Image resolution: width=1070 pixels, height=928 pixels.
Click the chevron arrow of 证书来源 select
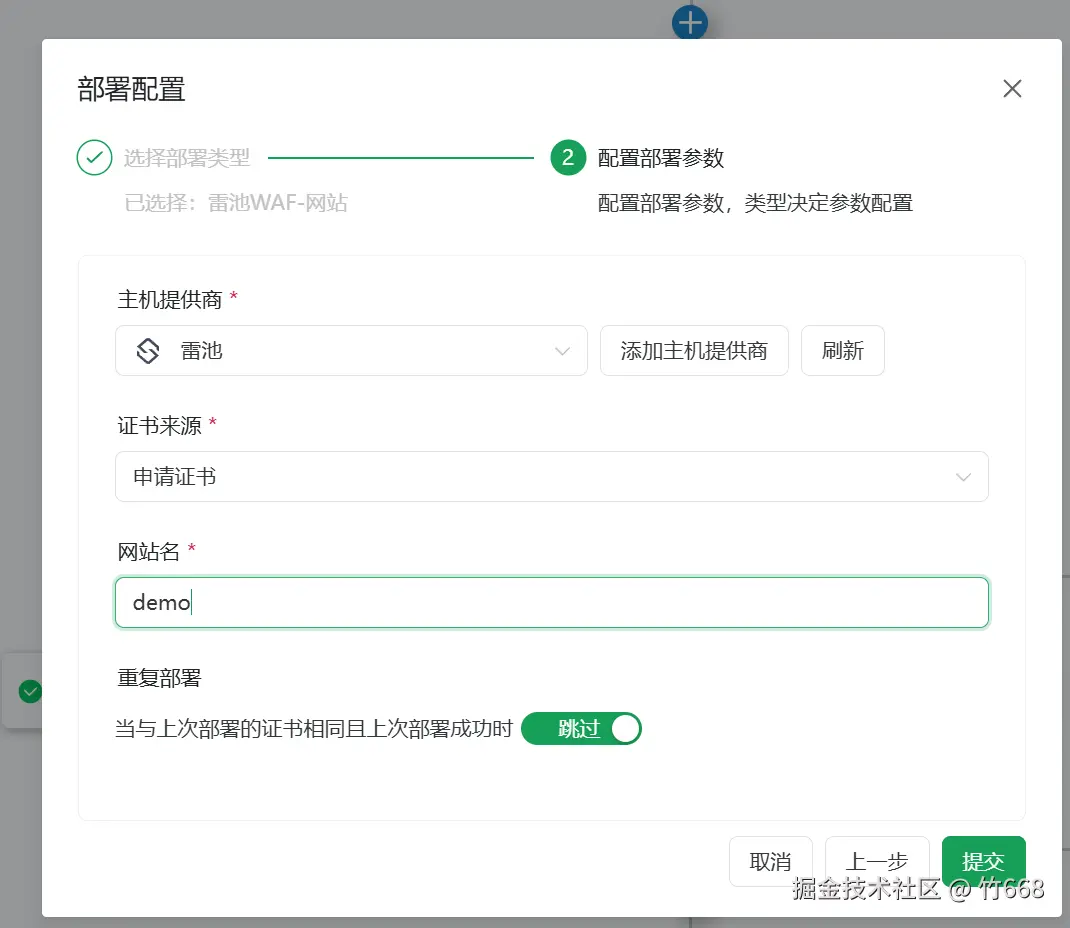coord(963,477)
